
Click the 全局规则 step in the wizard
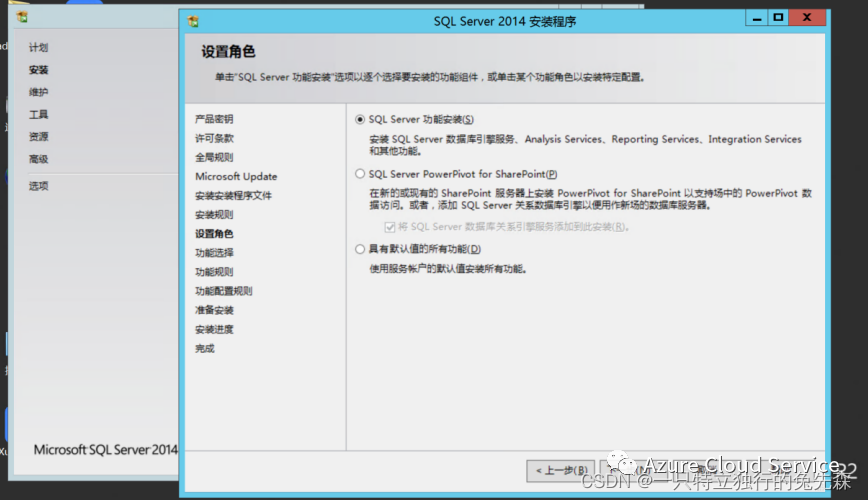(214, 157)
